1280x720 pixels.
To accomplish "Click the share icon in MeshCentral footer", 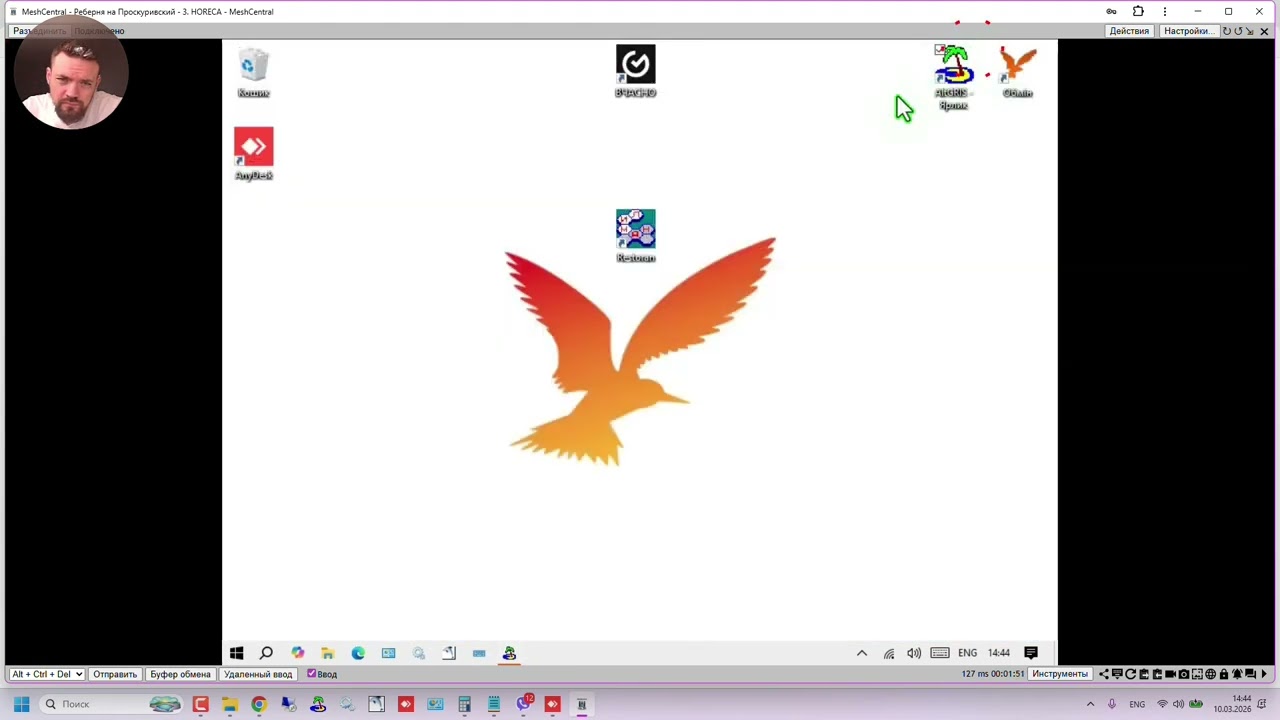I will click(1104, 674).
